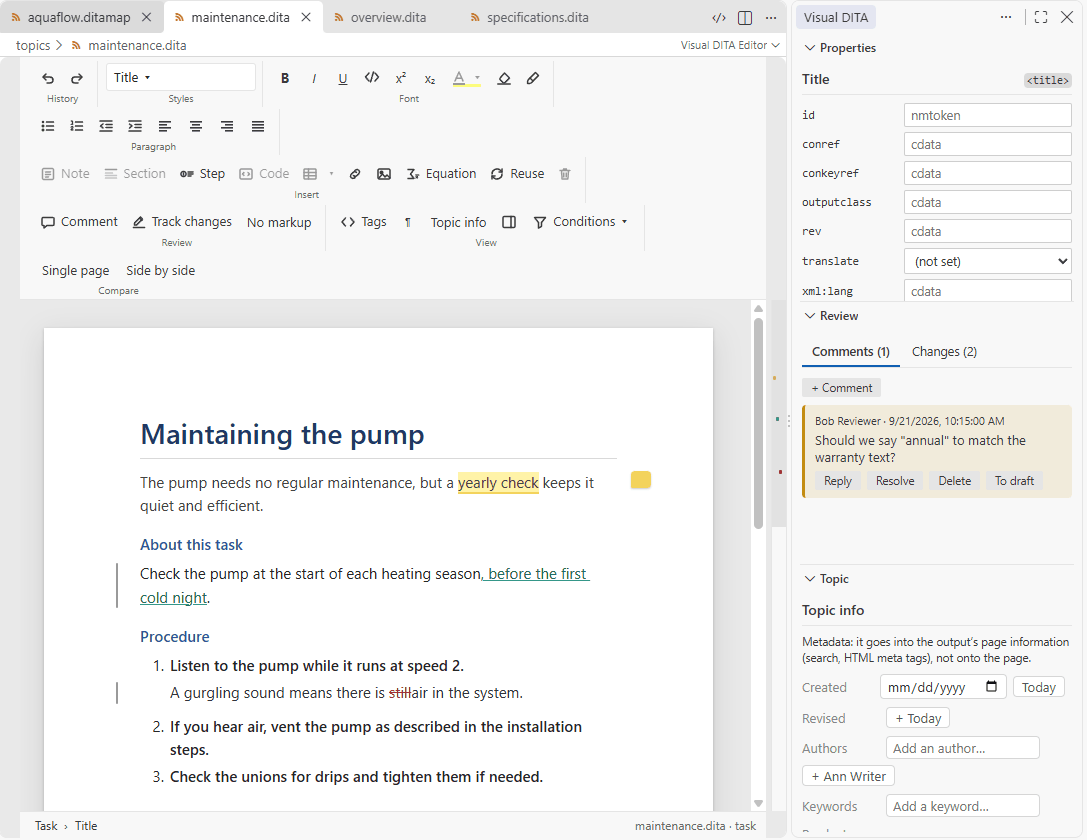Insert an image

tap(384, 174)
